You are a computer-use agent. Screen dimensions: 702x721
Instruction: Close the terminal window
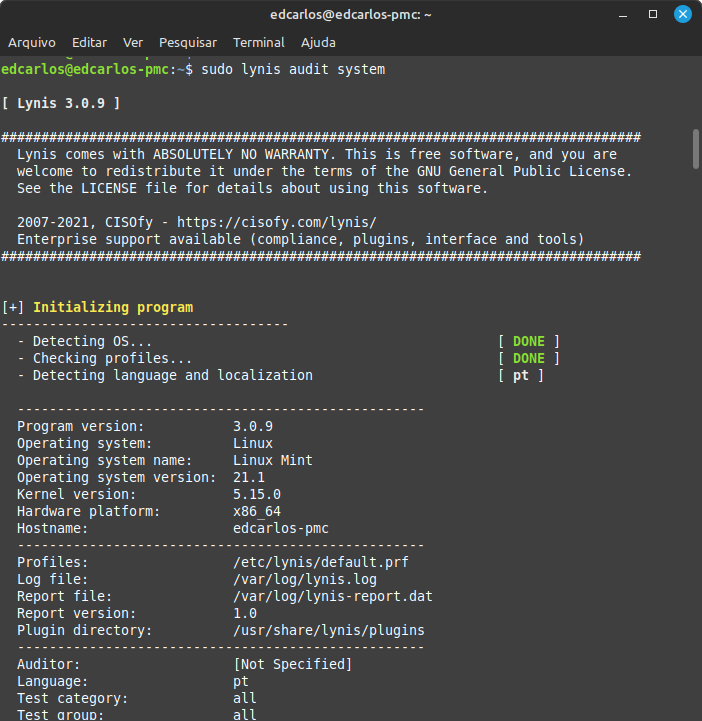click(x=682, y=14)
